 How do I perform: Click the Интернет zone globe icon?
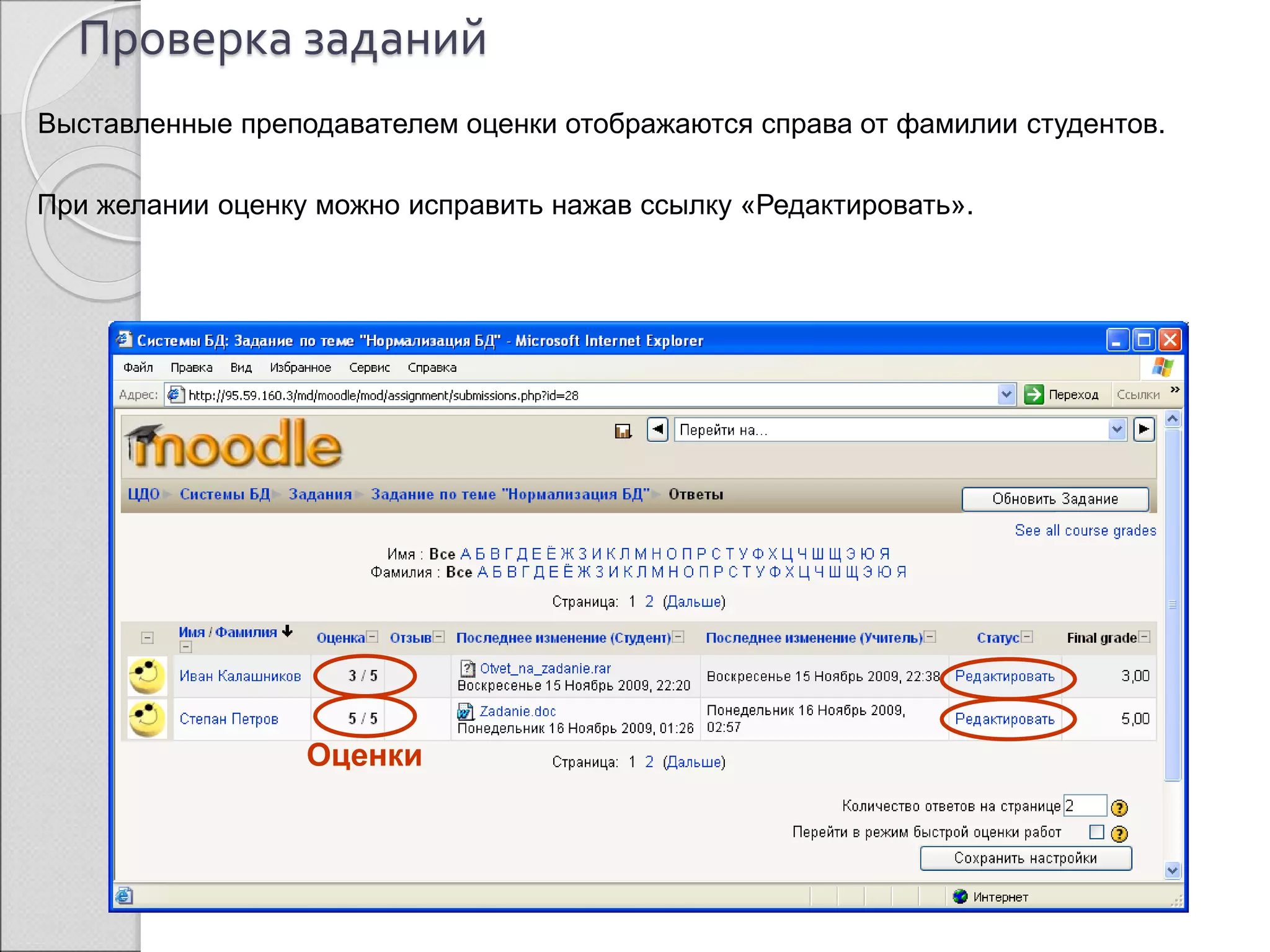click(960, 896)
